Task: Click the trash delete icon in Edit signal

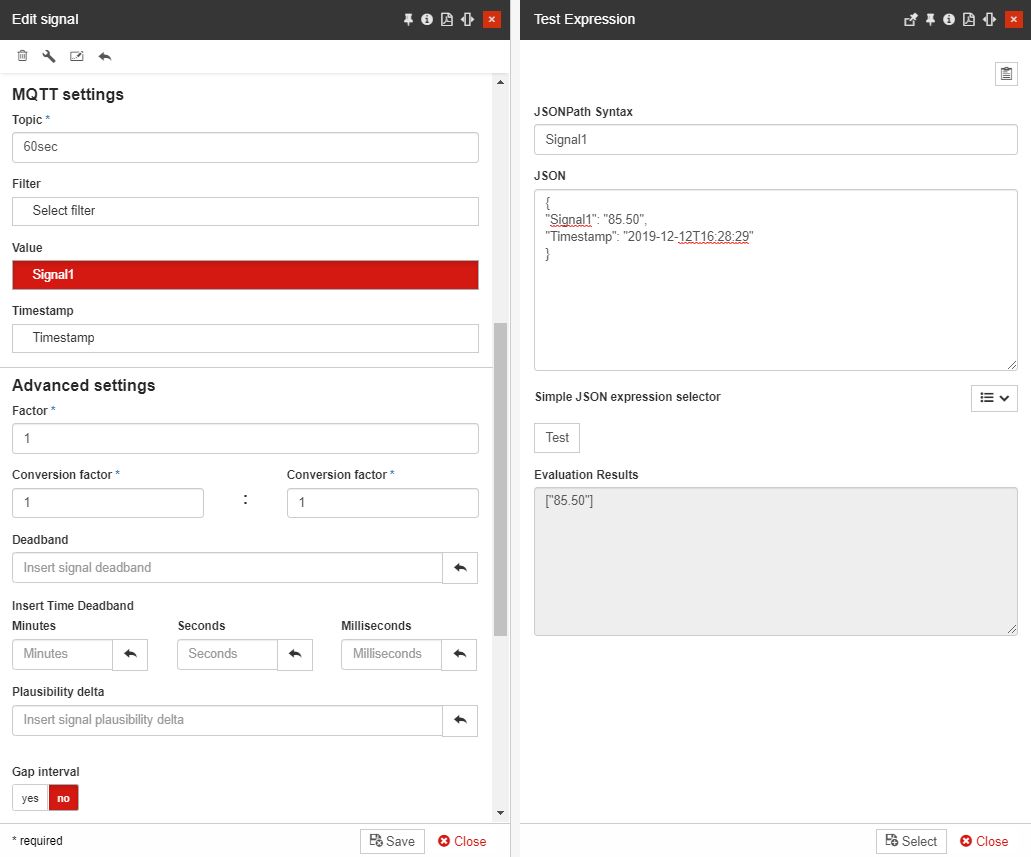Action: [22, 56]
